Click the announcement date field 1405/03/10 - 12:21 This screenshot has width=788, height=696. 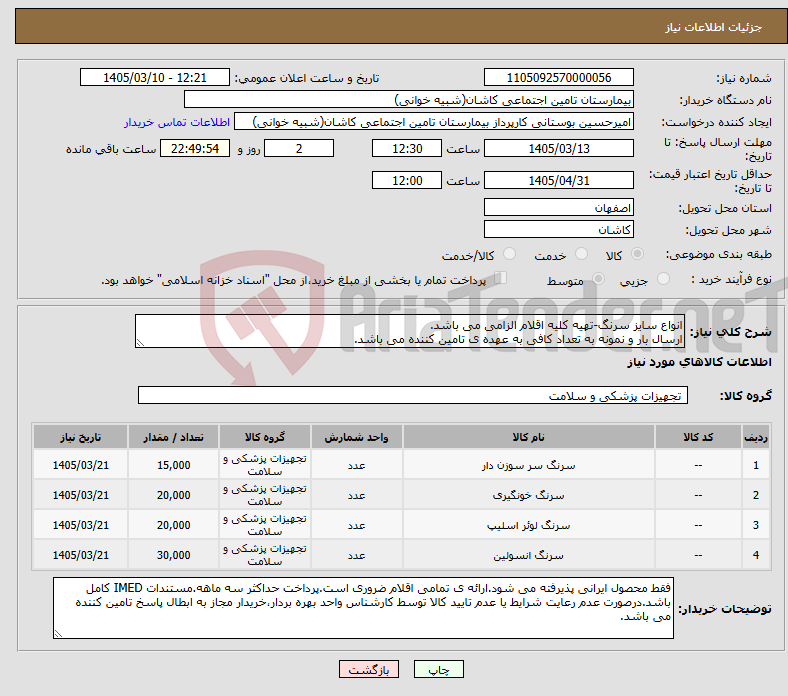pos(155,77)
